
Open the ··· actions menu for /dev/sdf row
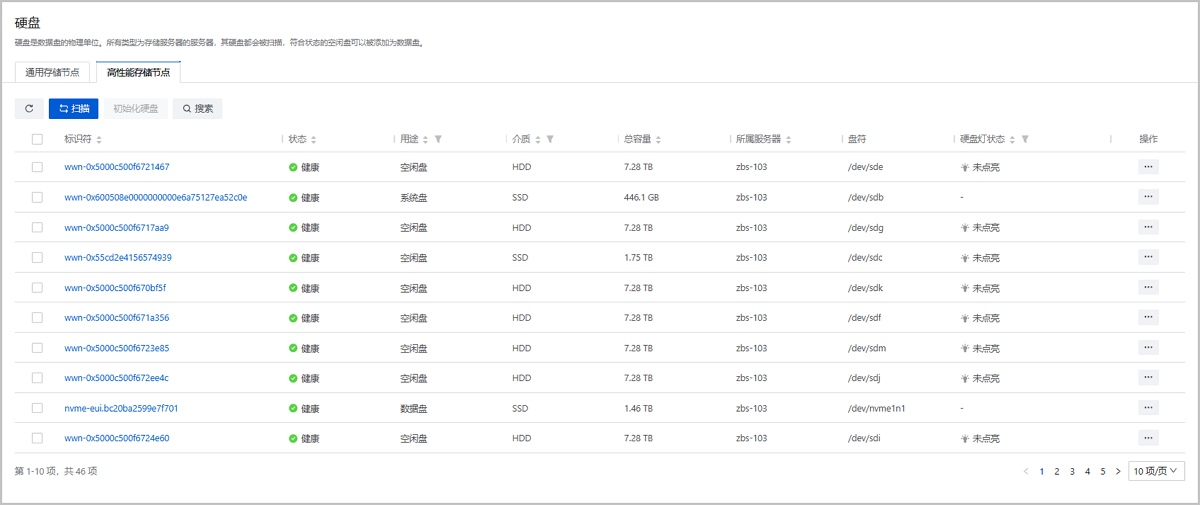(x=1148, y=318)
